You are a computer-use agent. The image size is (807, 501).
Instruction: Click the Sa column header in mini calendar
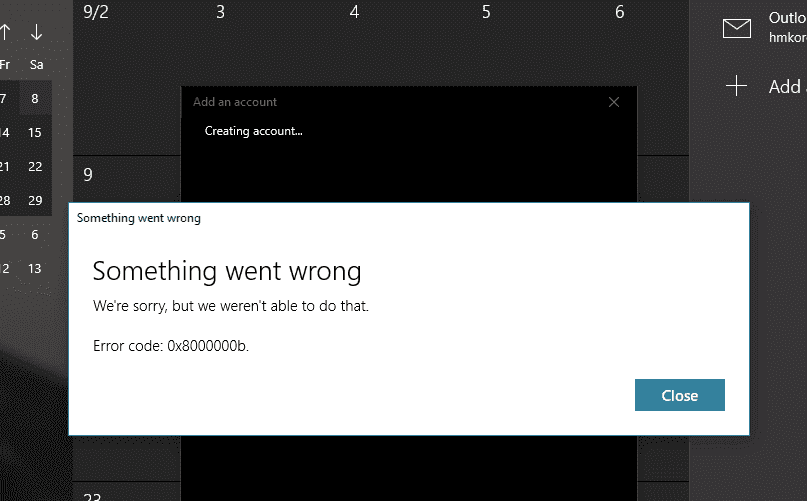coord(36,65)
